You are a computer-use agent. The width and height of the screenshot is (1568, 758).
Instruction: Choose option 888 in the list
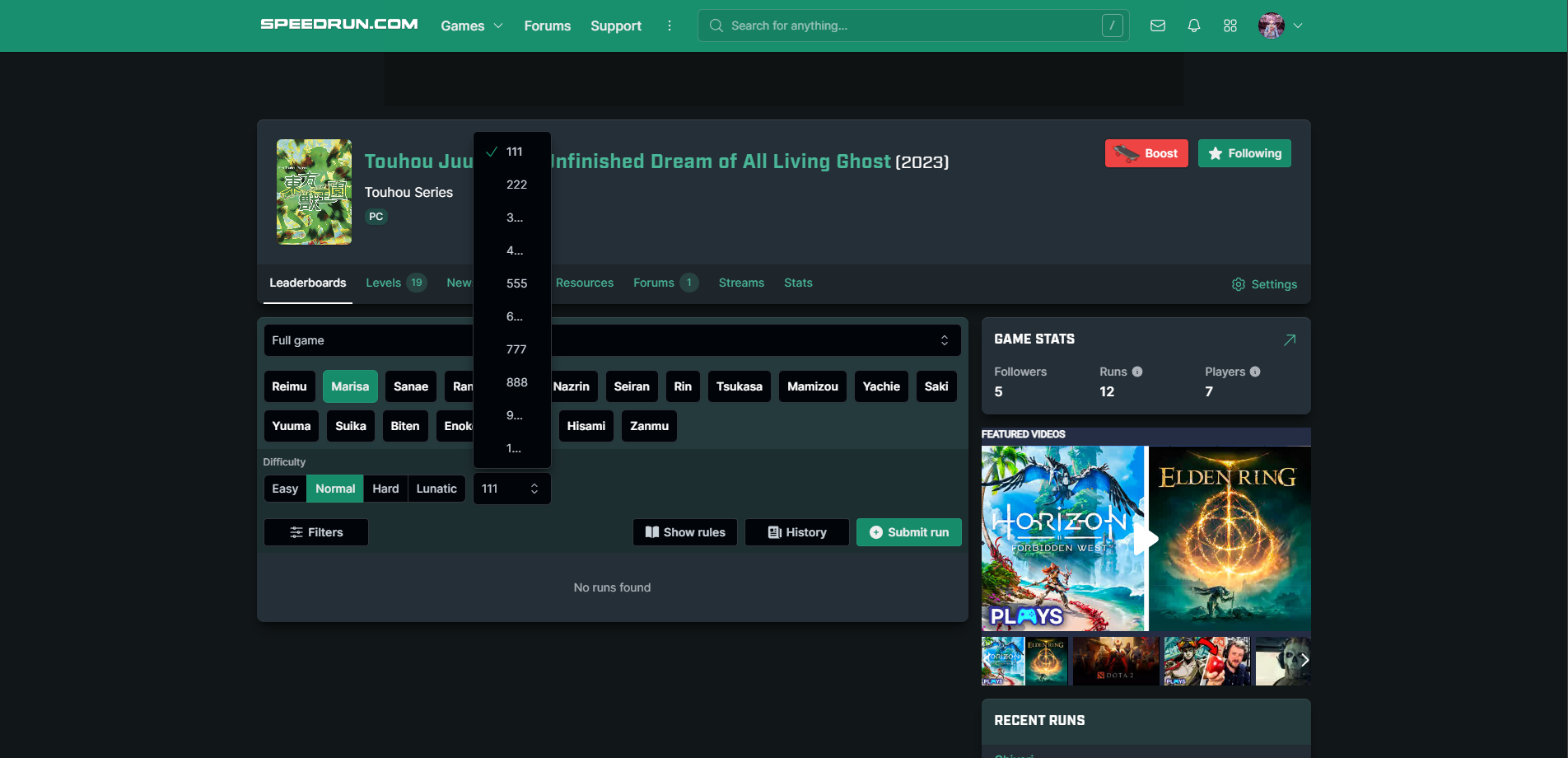tap(512, 382)
